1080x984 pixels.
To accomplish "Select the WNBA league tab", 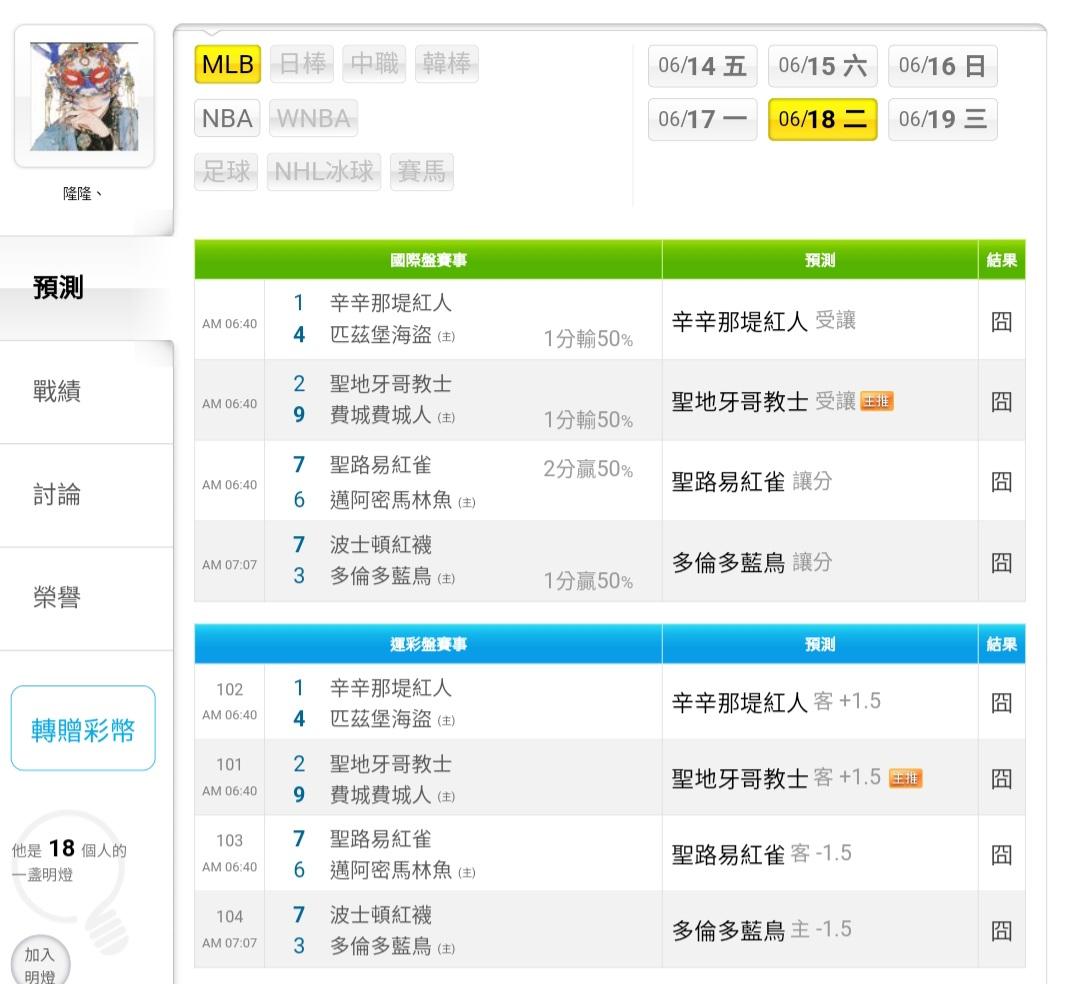I will click(313, 118).
